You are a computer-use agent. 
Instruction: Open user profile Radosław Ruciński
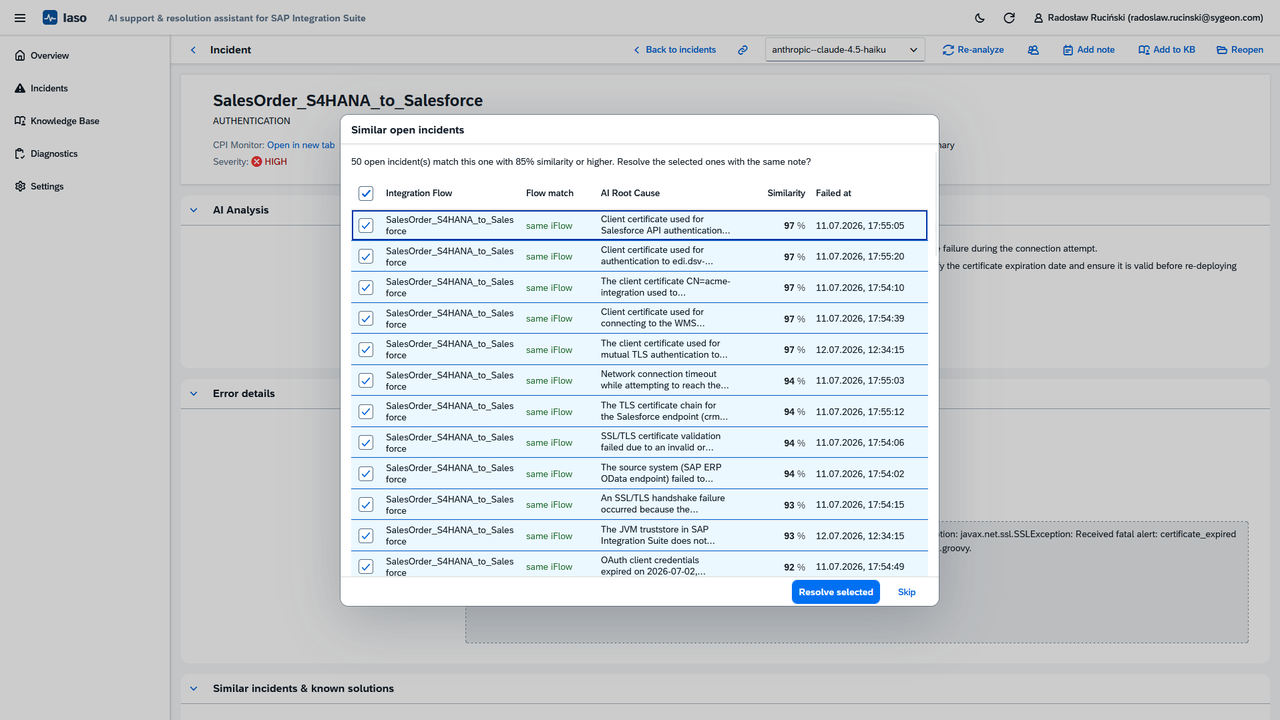1148,18
